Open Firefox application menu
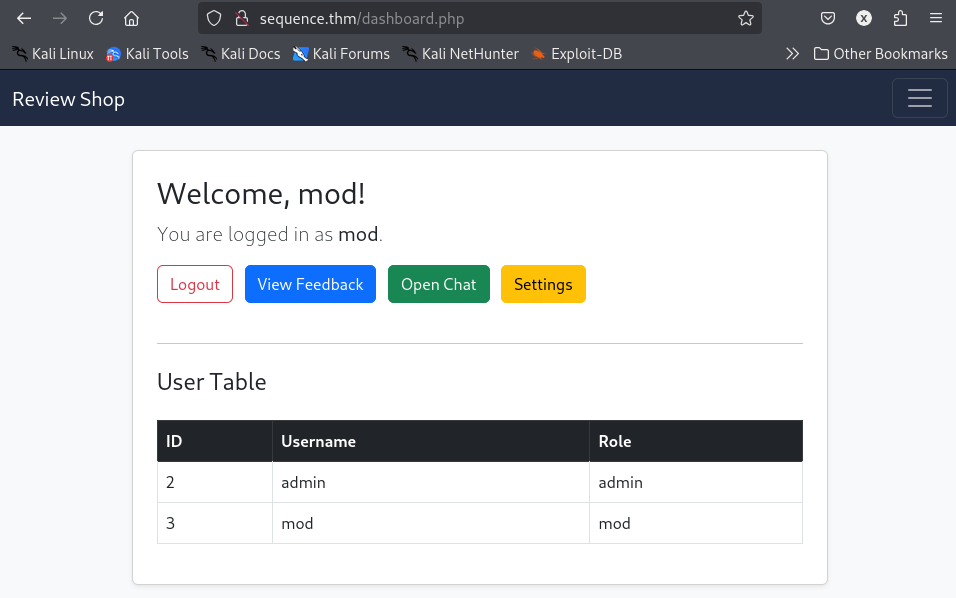 click(x=936, y=18)
